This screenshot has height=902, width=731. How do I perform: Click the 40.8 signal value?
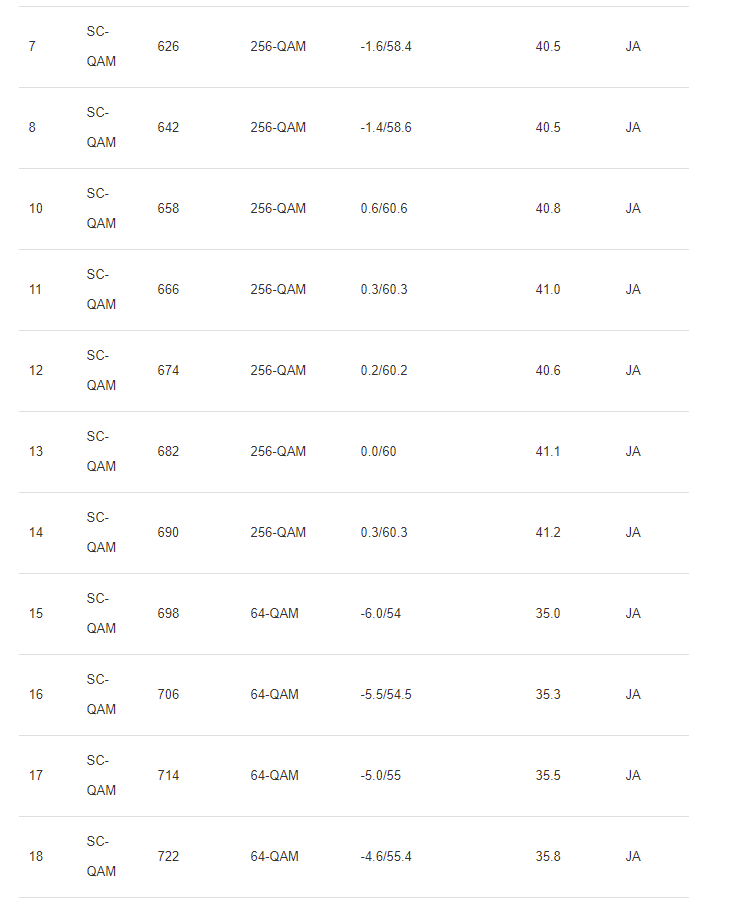[547, 209]
